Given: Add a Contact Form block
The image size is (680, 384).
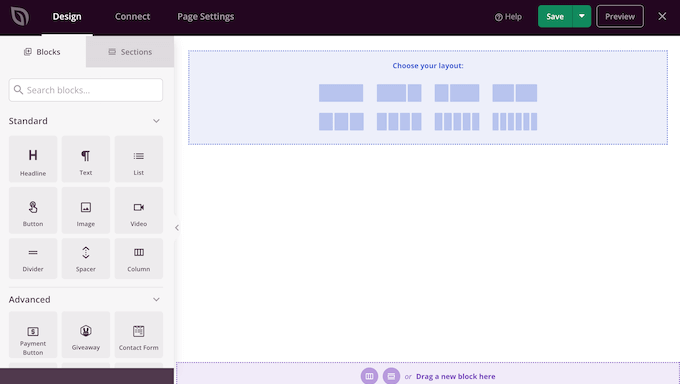Looking at the screenshot, I should click(x=139, y=335).
